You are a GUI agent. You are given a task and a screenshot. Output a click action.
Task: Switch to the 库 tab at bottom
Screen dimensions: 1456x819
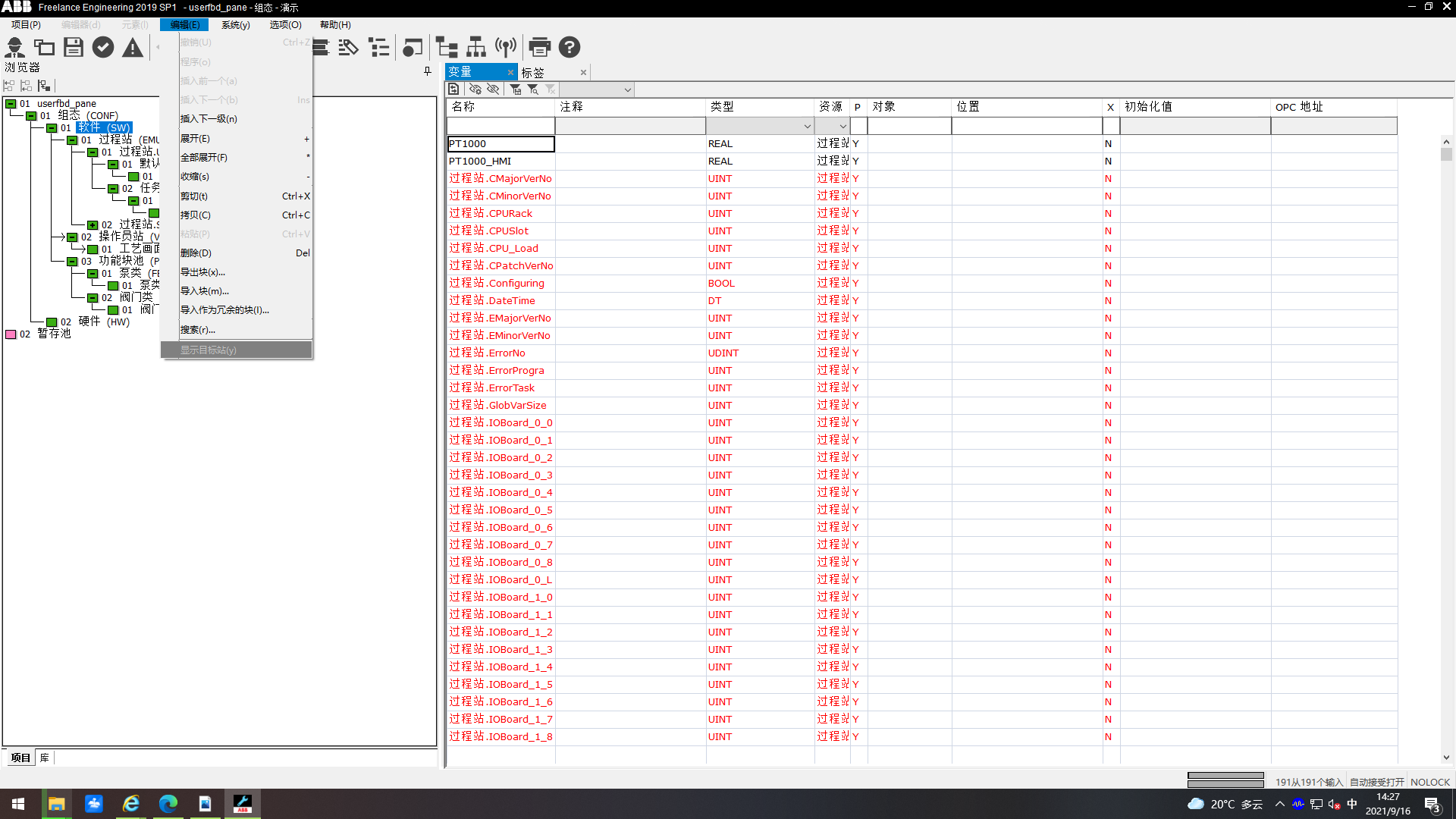point(45,758)
